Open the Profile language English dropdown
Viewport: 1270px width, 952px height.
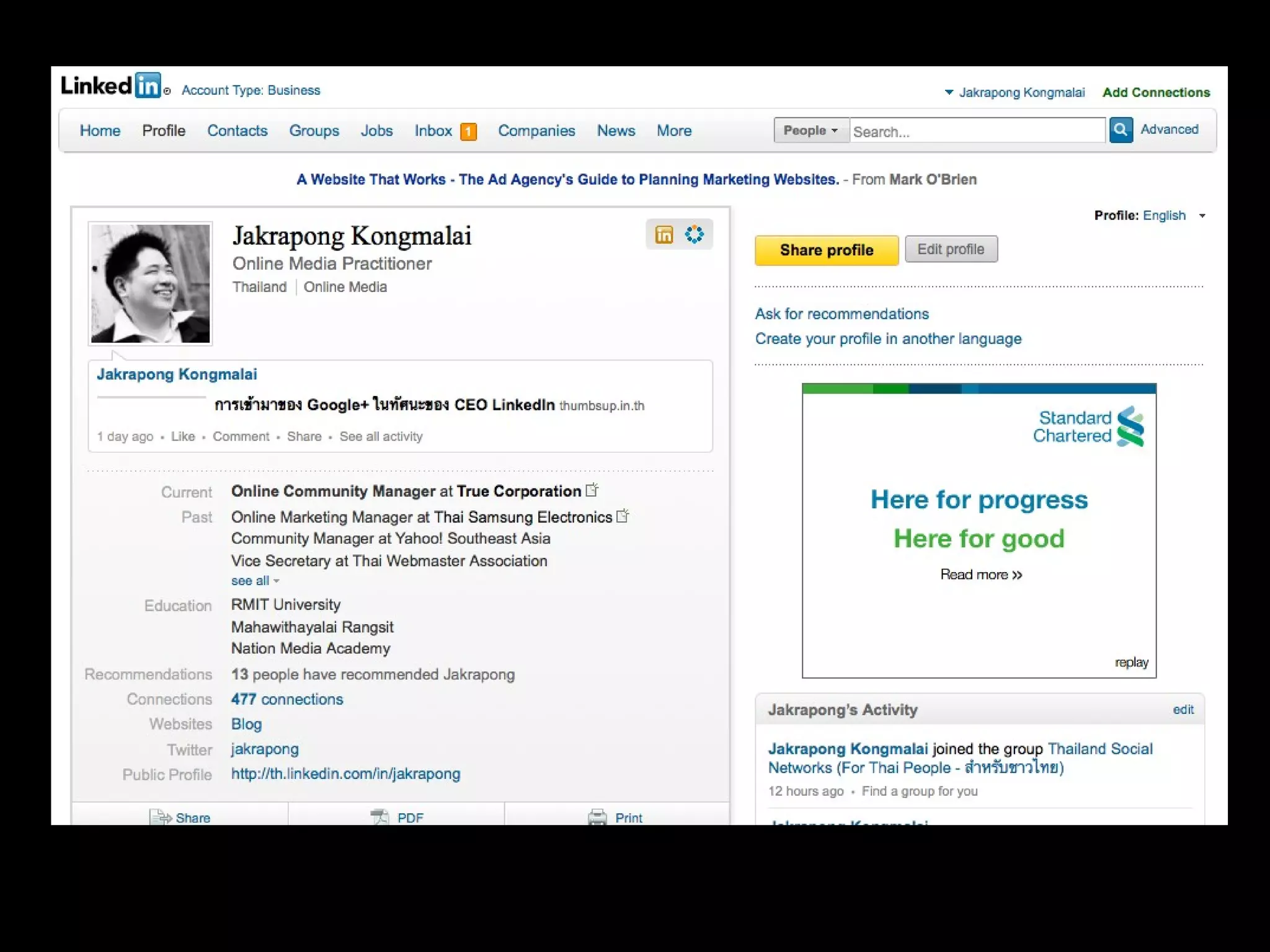coord(1202,216)
